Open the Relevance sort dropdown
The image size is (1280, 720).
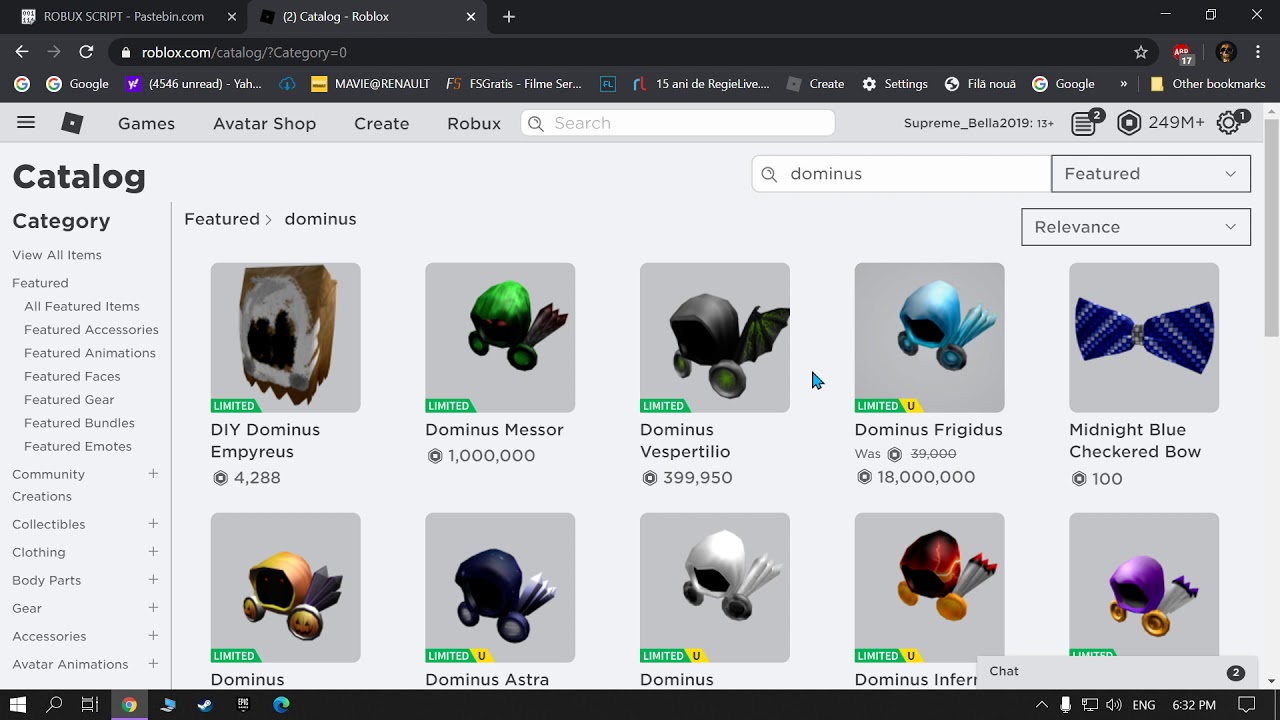coord(1136,227)
